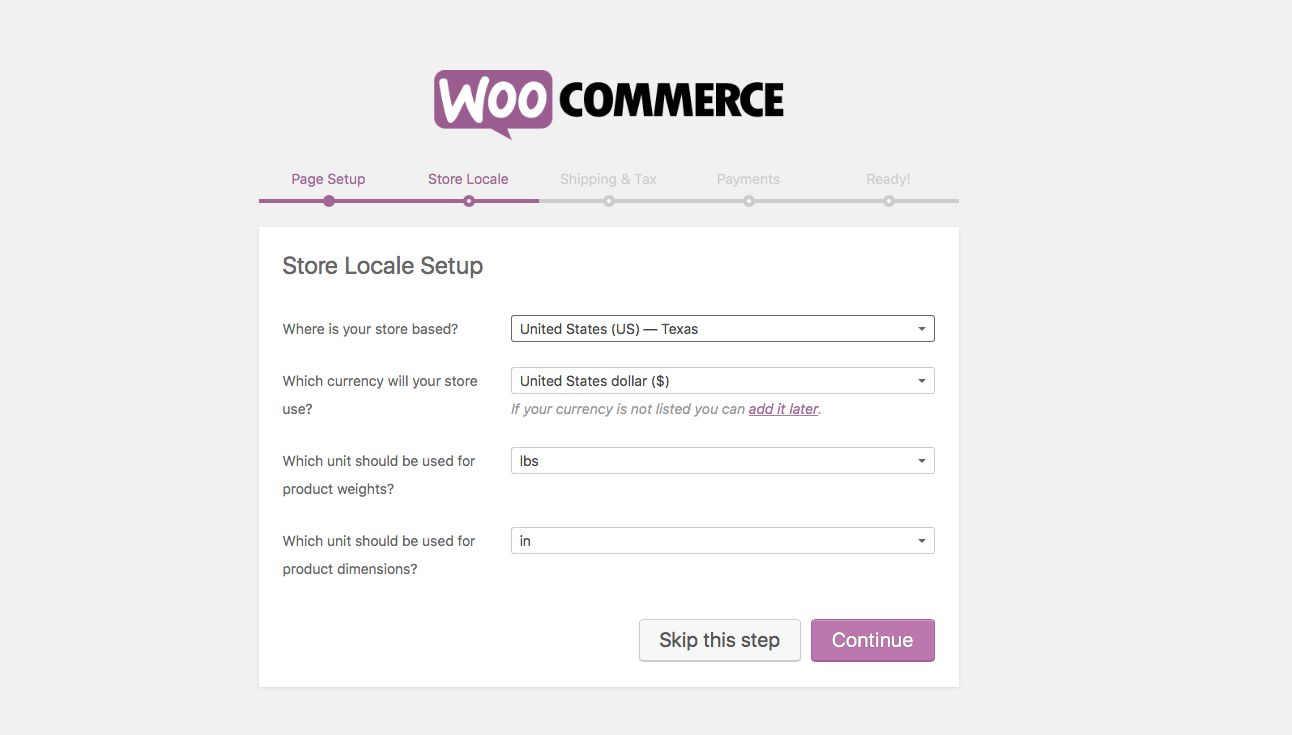The image size is (1292, 735).
Task: Follow the "add it later" link
Action: [x=783, y=409]
